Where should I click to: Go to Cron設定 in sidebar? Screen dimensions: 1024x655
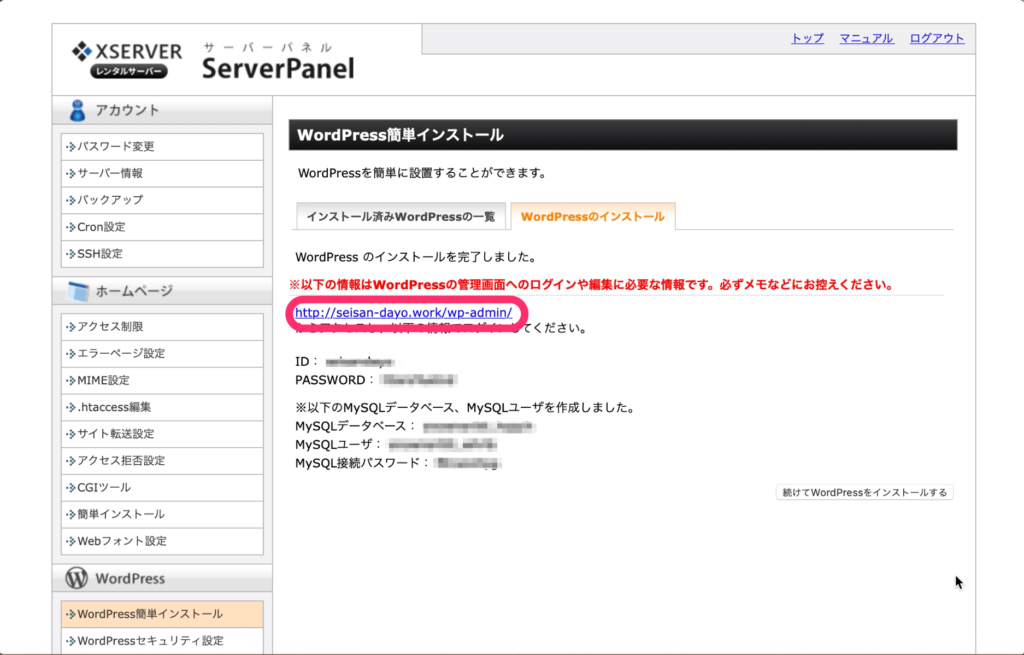tap(101, 227)
